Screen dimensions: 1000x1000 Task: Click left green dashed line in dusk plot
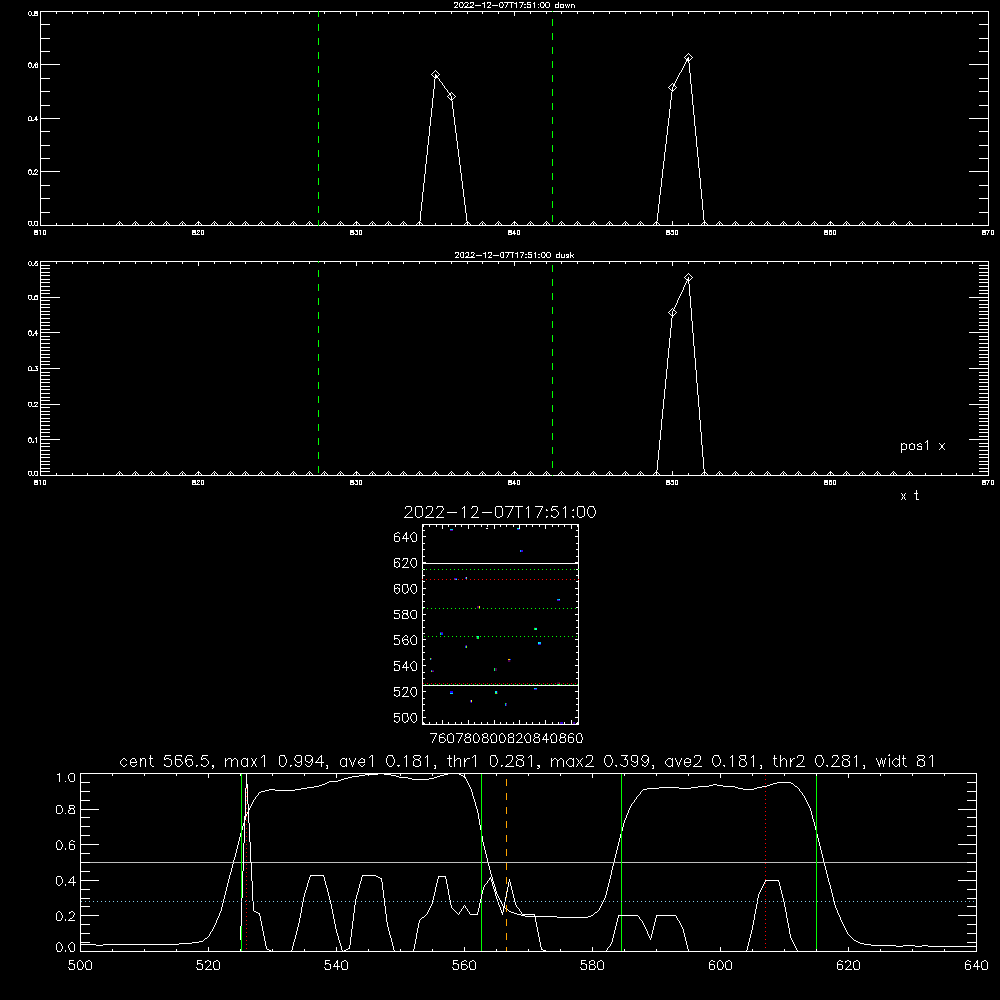318,368
